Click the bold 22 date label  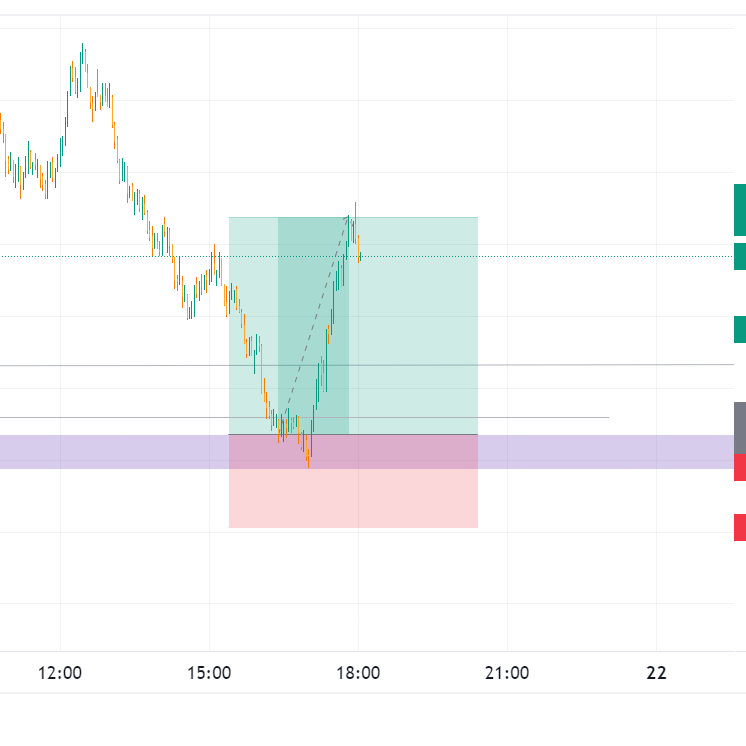656,673
